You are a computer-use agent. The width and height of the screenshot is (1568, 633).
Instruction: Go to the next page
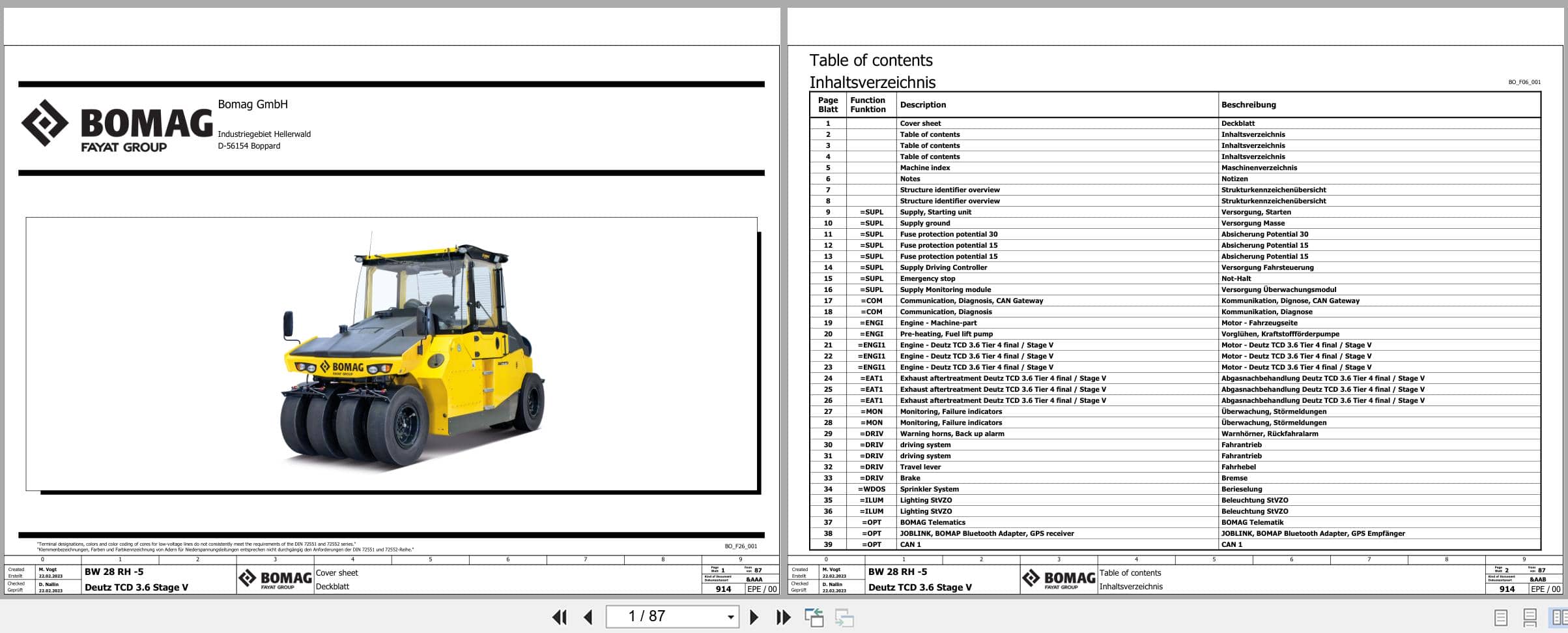[x=754, y=617]
